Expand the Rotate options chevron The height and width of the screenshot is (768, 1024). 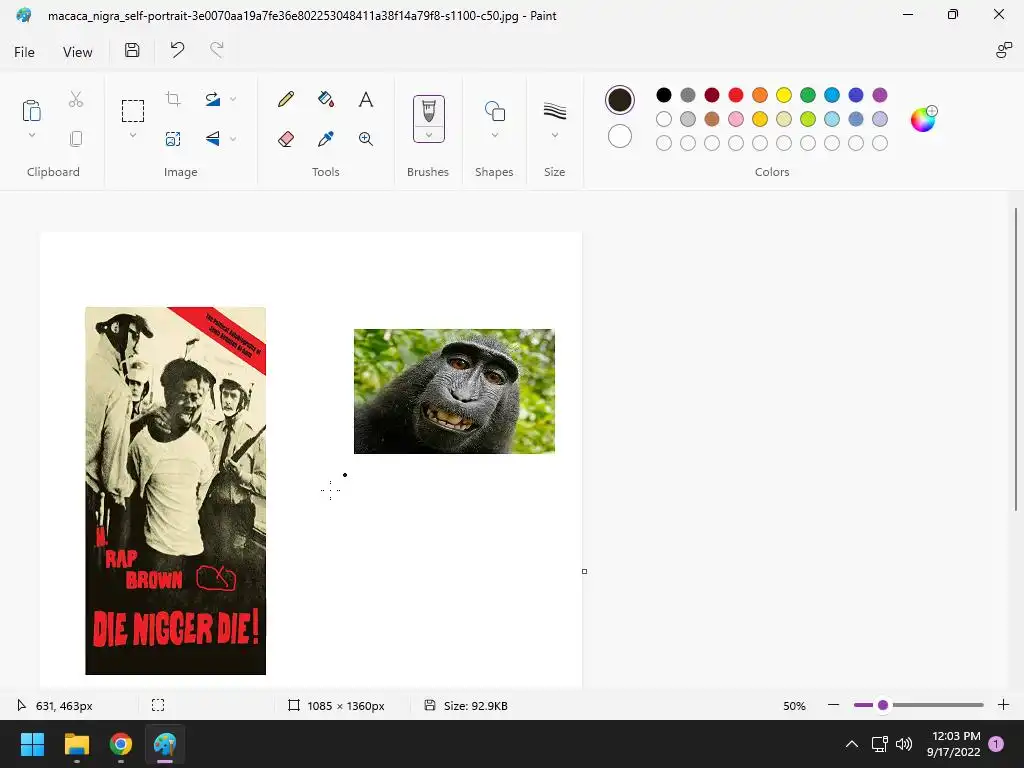[x=233, y=99]
